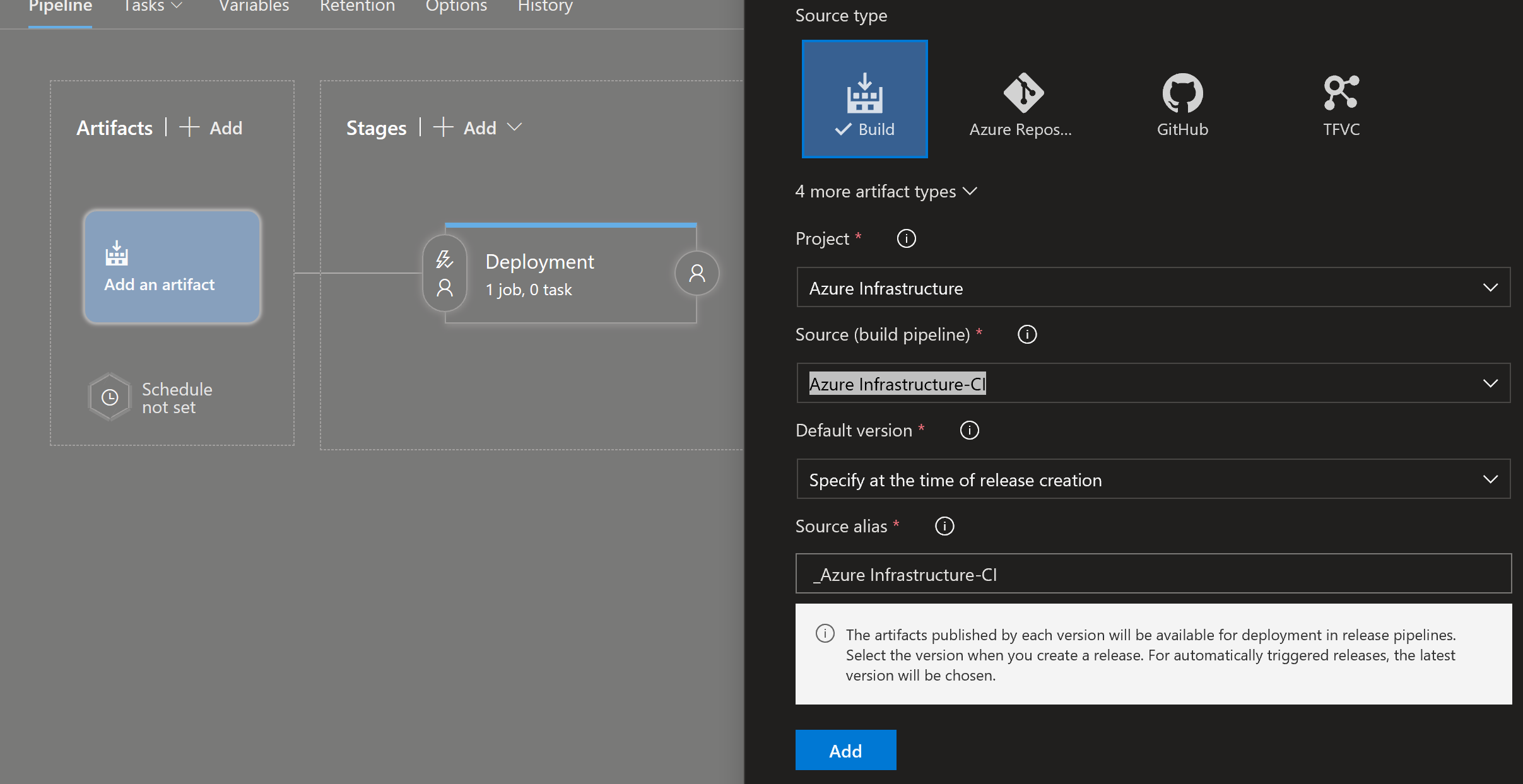Open the Deployment stage name
The image size is (1523, 784).
(x=539, y=261)
